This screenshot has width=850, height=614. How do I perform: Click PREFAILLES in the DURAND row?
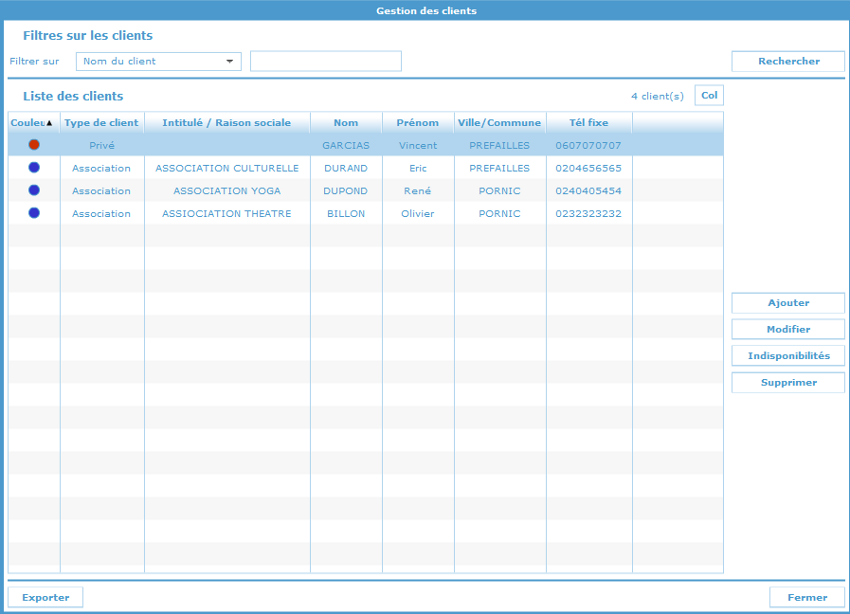pos(500,168)
